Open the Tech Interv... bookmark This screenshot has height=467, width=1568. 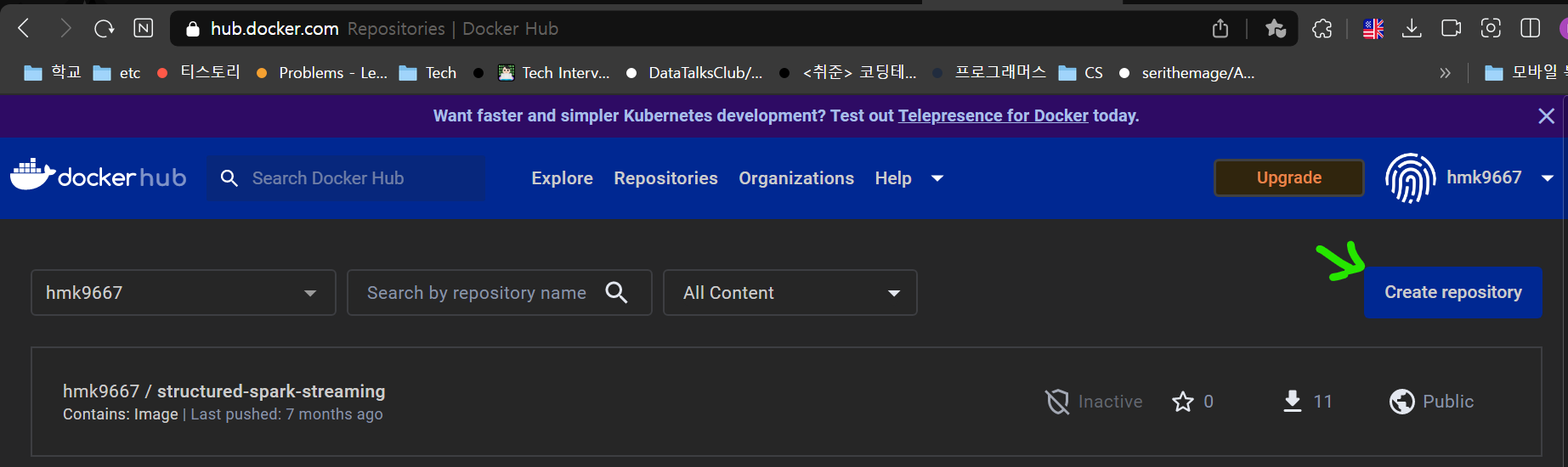tap(554, 73)
